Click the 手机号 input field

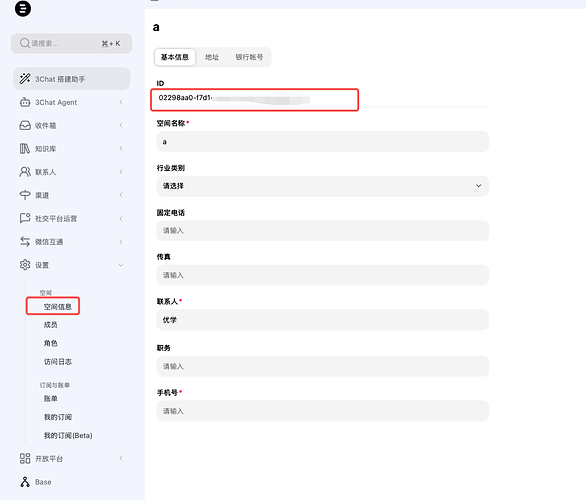323,411
